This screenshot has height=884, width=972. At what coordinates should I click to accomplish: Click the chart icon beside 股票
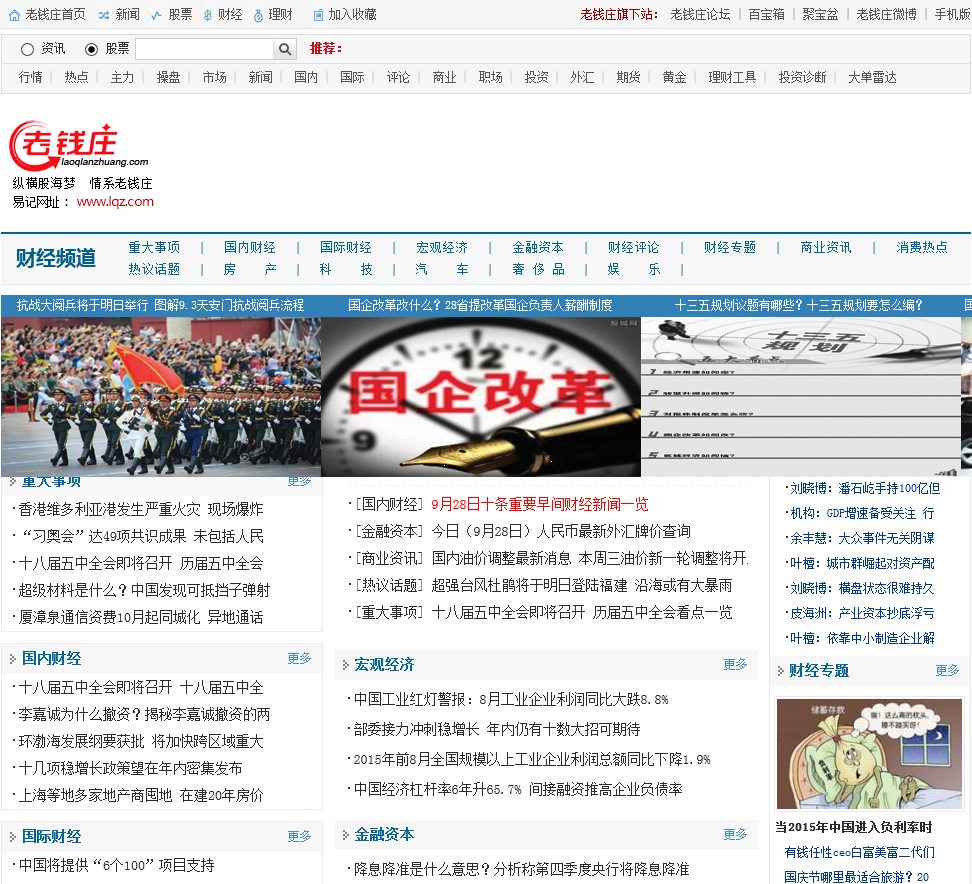click(157, 15)
